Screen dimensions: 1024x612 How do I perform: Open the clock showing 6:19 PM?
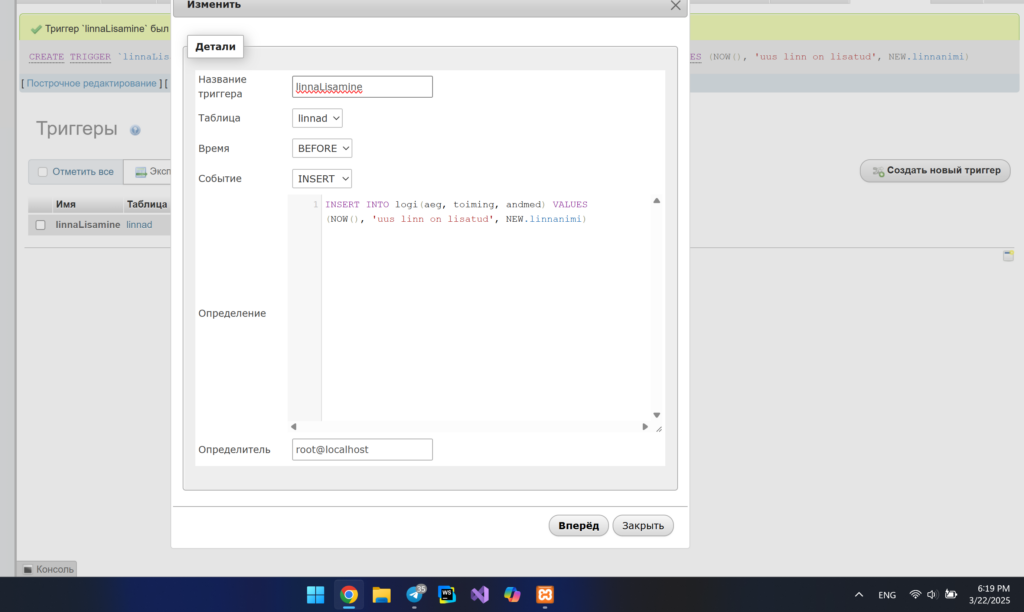990,594
